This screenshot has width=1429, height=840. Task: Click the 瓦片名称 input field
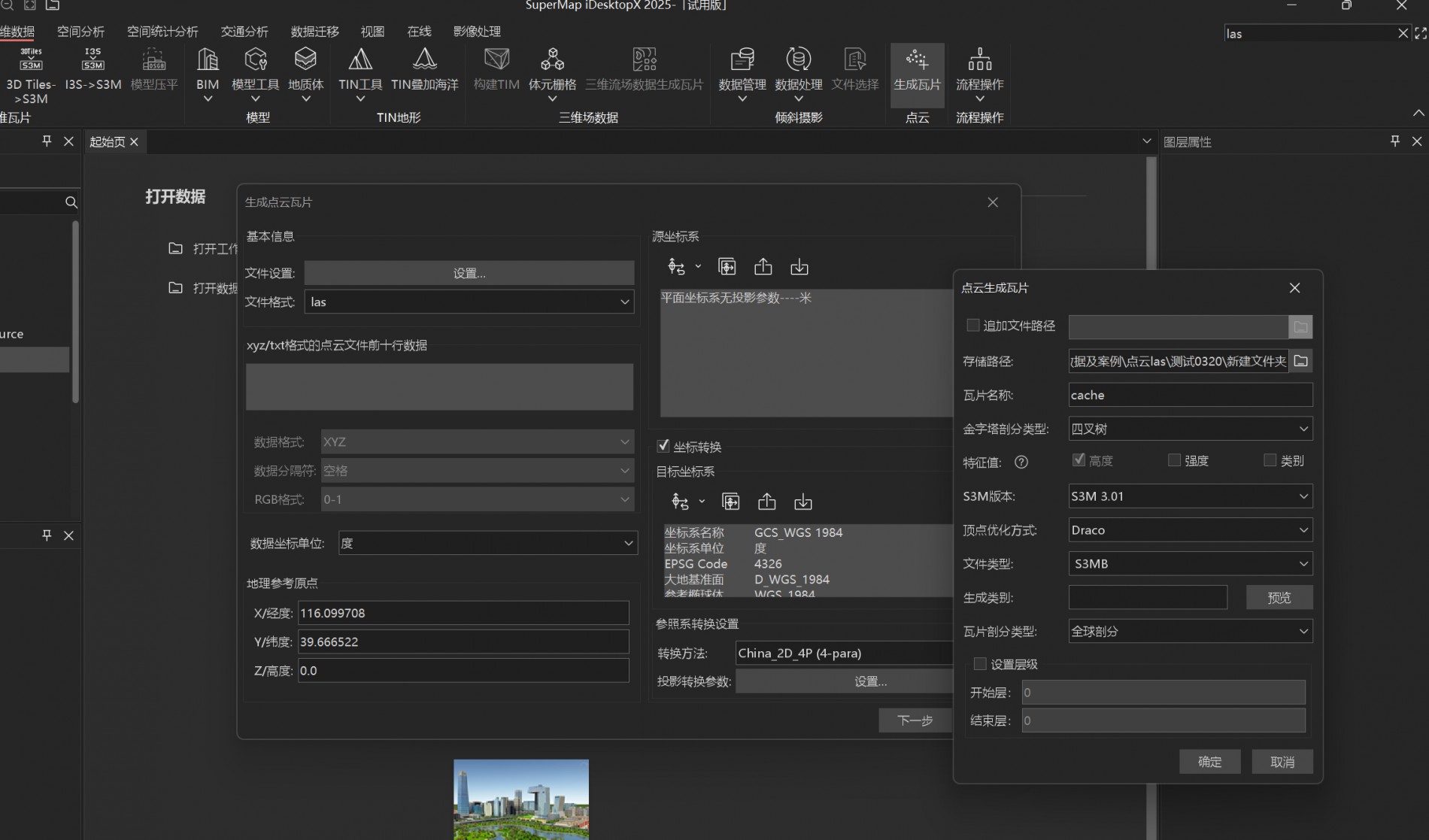click(x=1190, y=395)
